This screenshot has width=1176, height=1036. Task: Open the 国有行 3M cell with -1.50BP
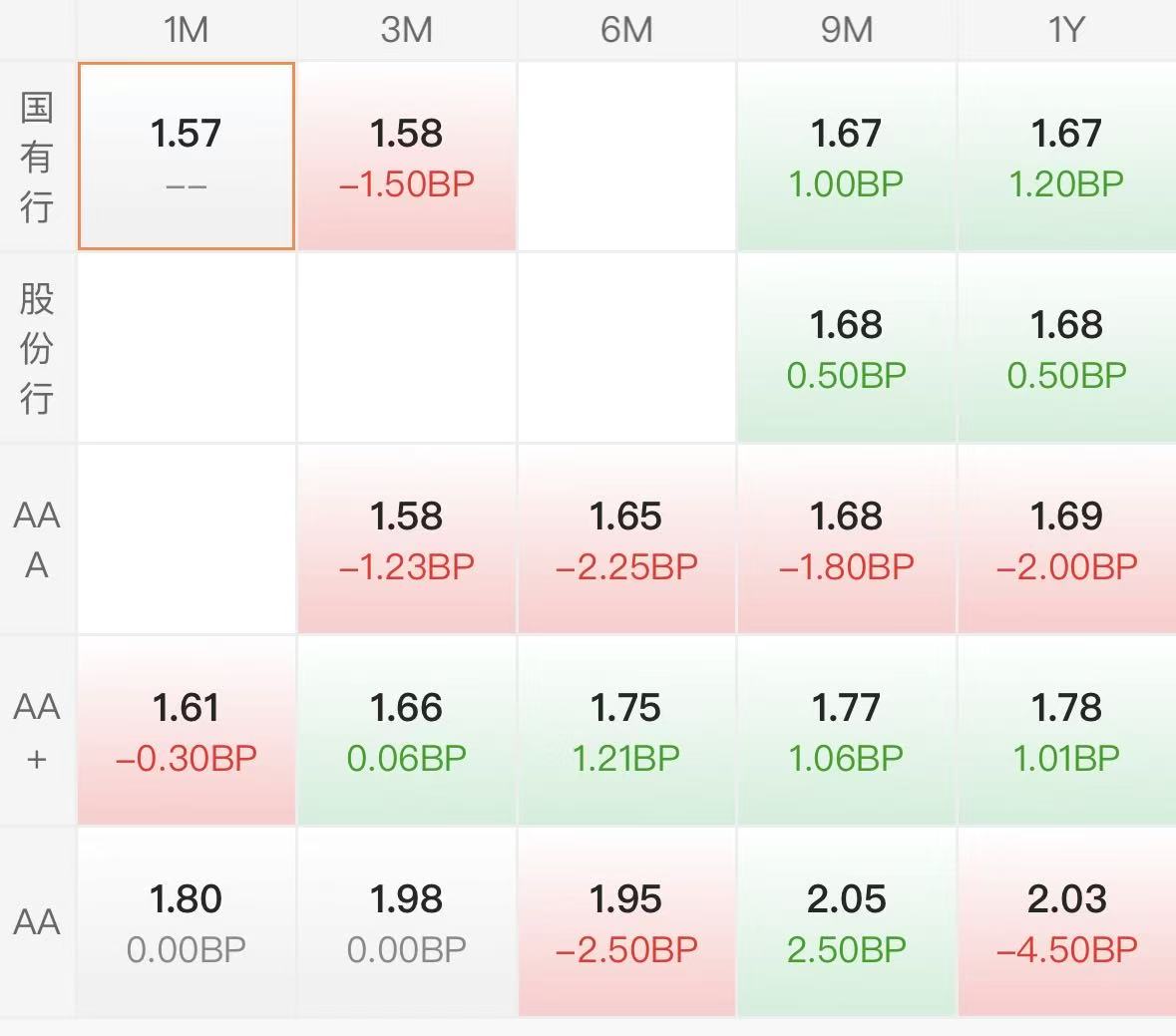pos(406,157)
